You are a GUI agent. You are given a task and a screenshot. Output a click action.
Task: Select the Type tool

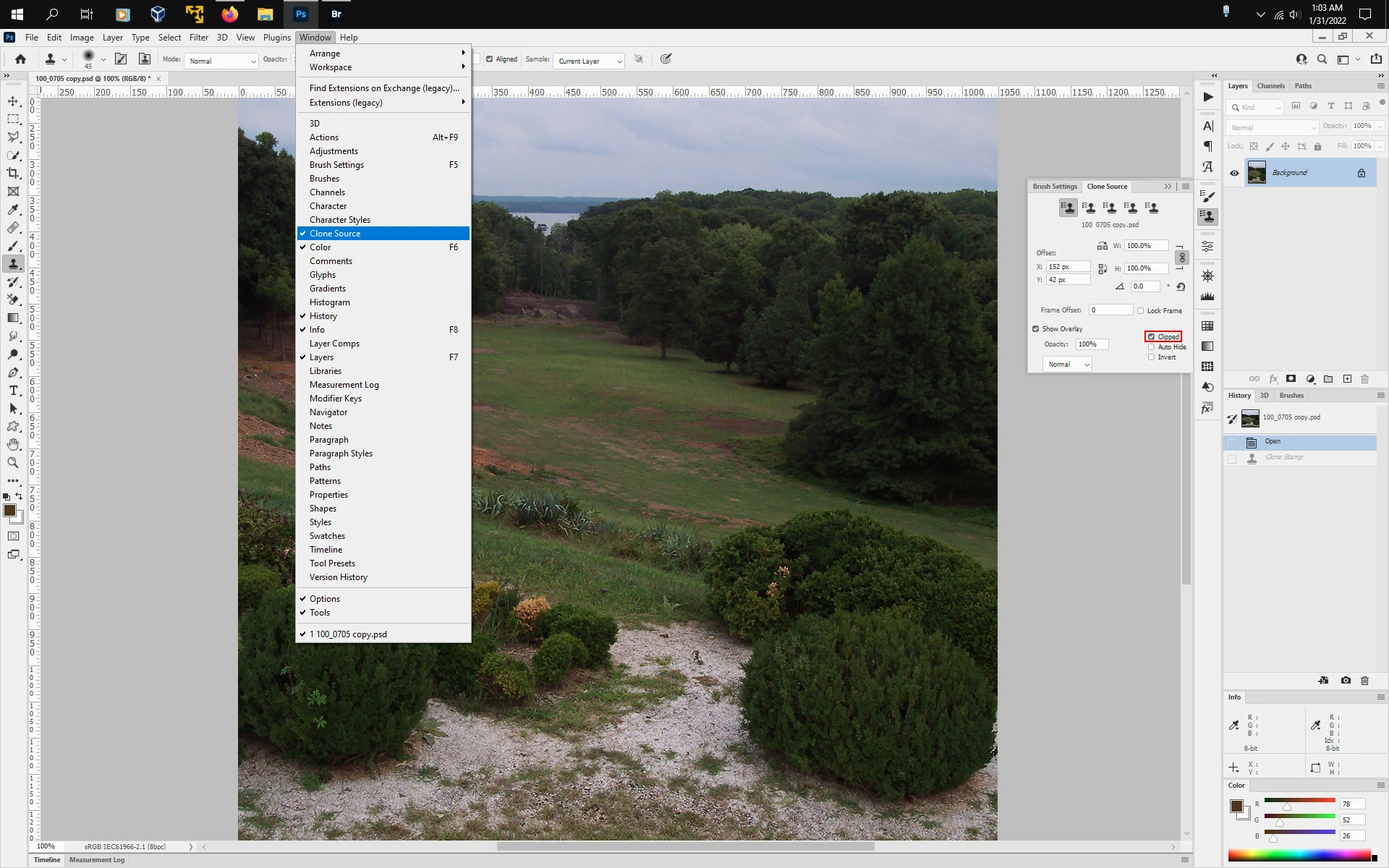(13, 391)
